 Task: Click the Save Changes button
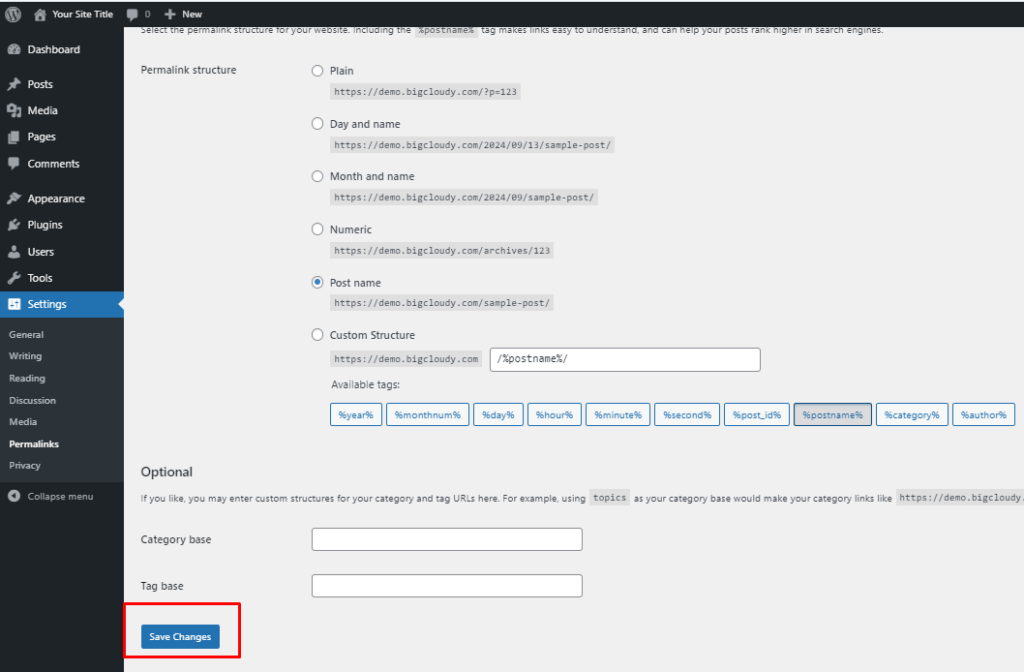click(x=180, y=636)
